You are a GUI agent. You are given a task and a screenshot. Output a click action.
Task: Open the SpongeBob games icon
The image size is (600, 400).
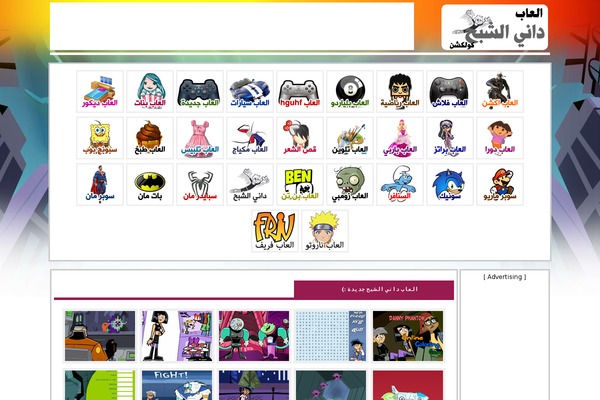[x=100, y=138]
